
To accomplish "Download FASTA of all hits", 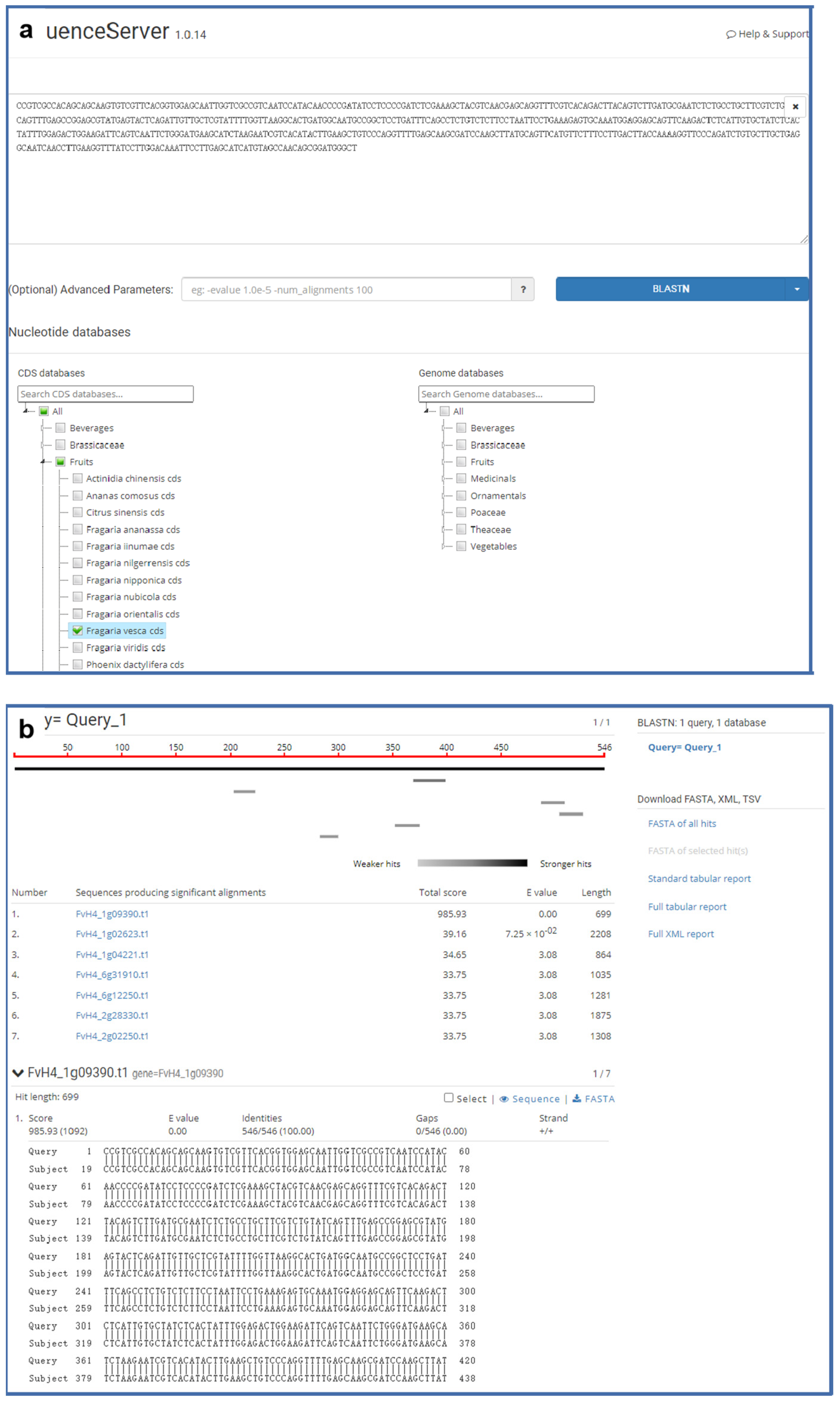I will pos(682,824).
